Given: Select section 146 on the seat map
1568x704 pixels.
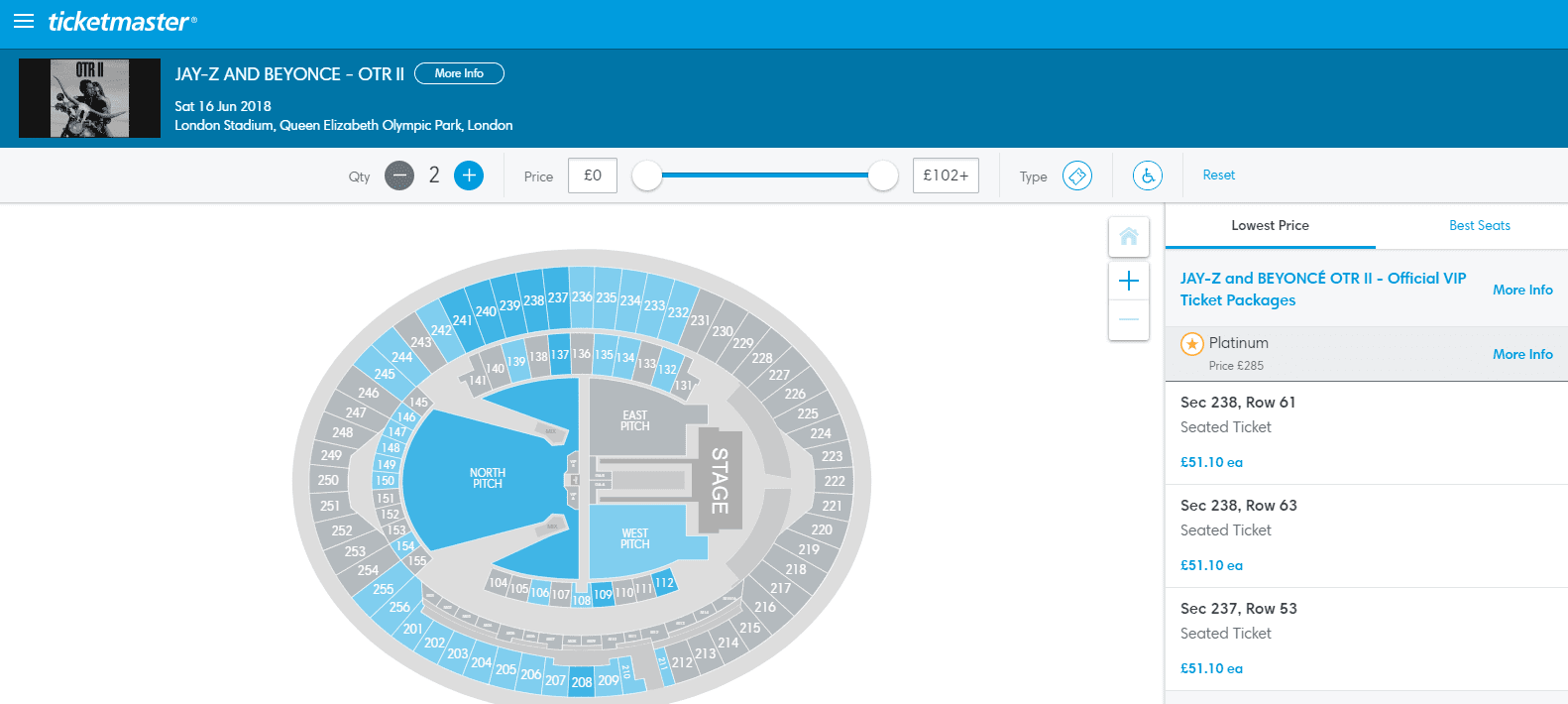Looking at the screenshot, I should 406,417.
